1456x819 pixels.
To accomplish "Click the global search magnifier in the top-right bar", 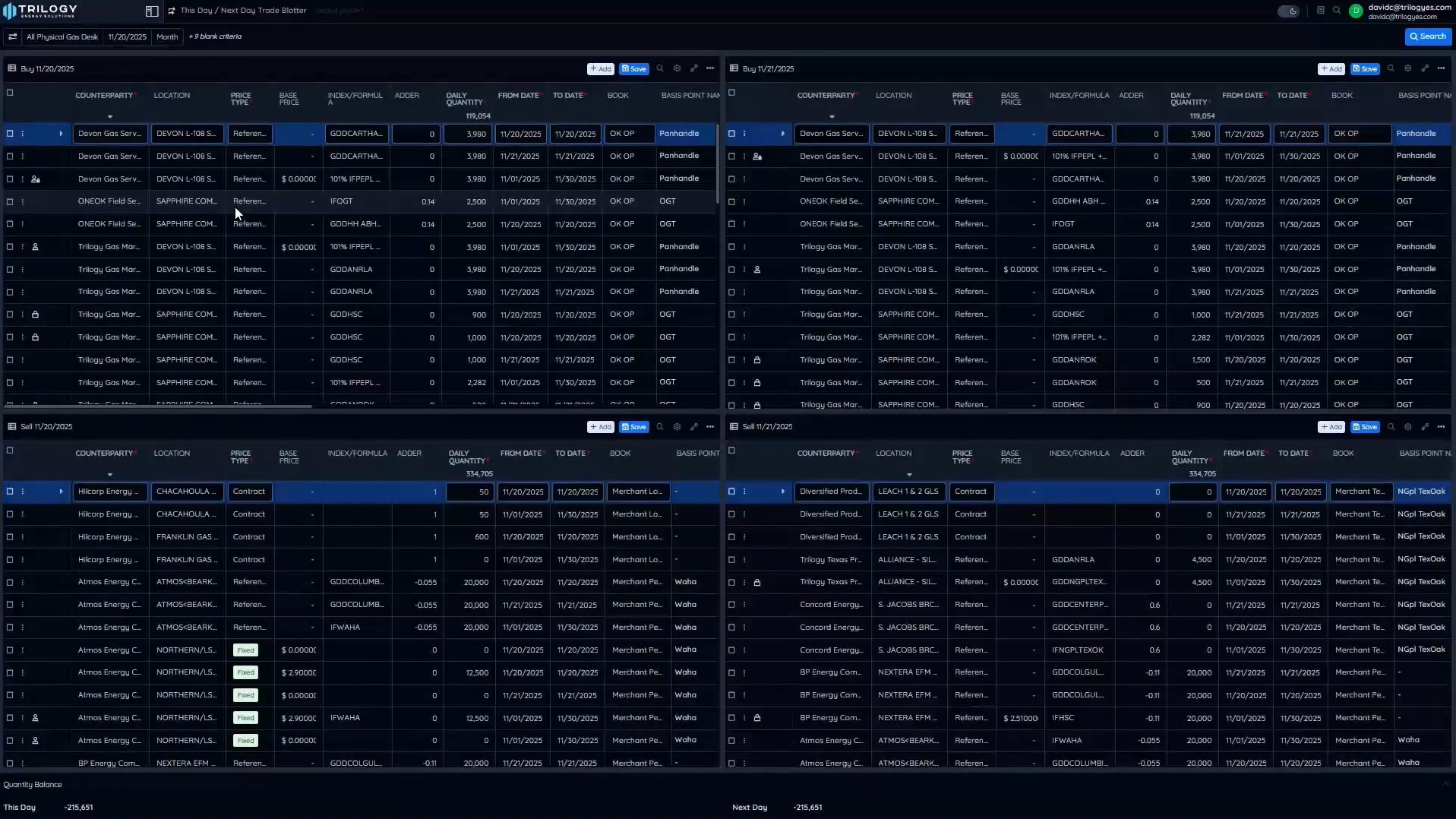I will (1338, 11).
